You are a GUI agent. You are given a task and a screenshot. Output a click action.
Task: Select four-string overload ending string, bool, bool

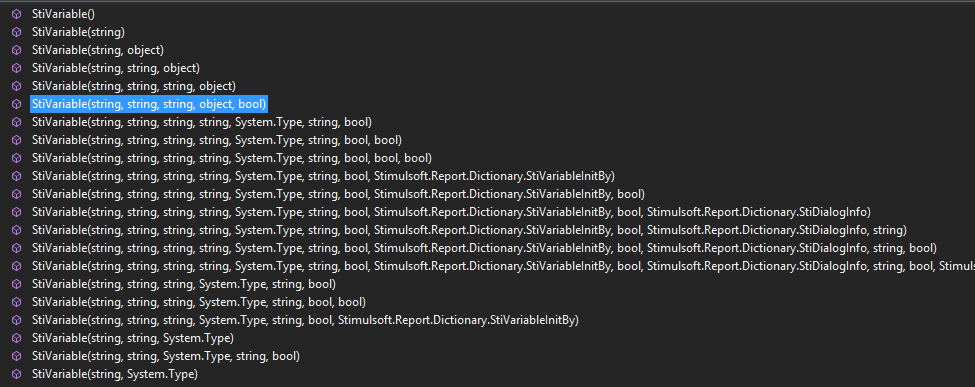click(216, 139)
